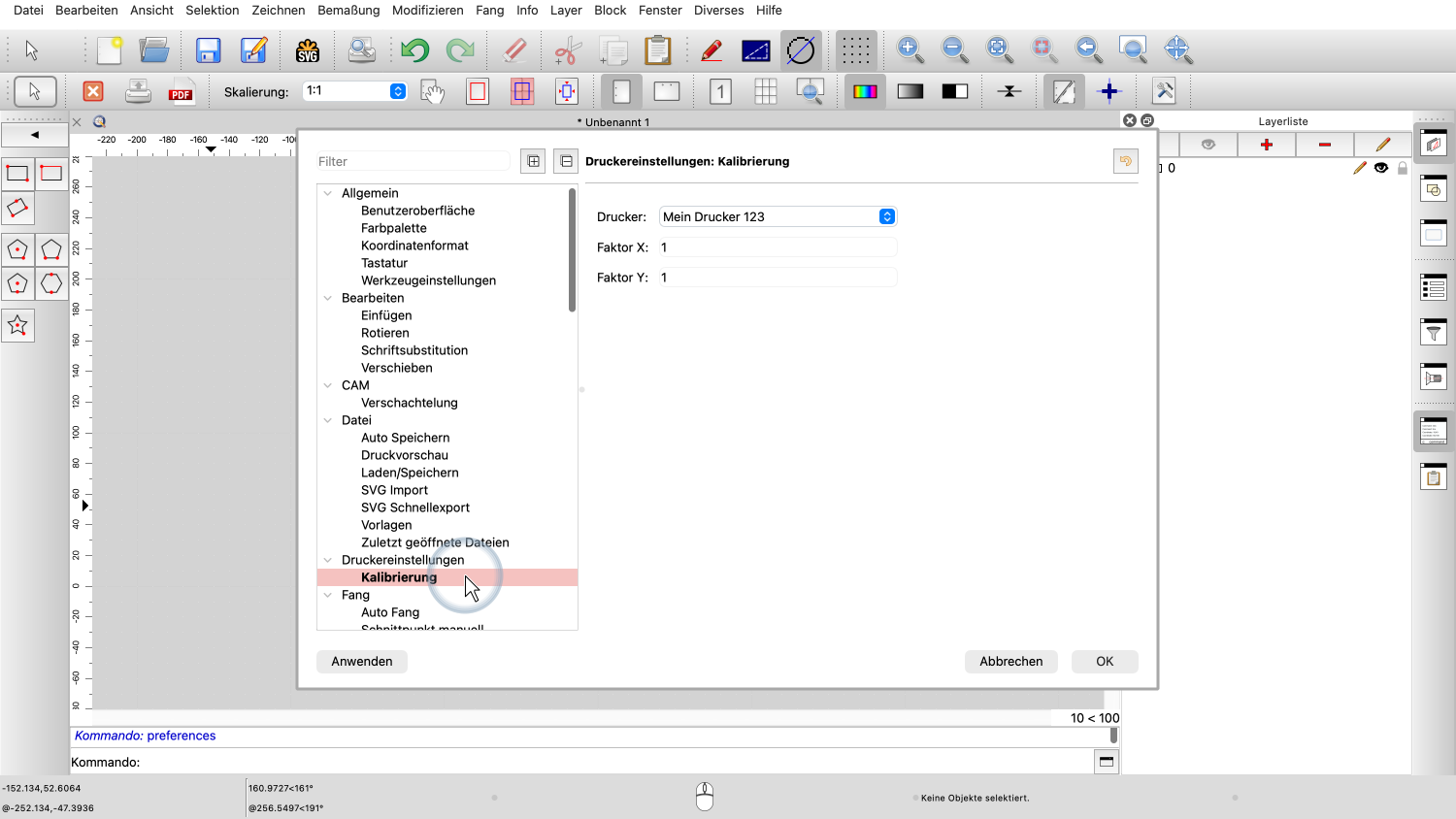Toggle visibility of layer 0
The width and height of the screenshot is (1456, 819).
1381,168
